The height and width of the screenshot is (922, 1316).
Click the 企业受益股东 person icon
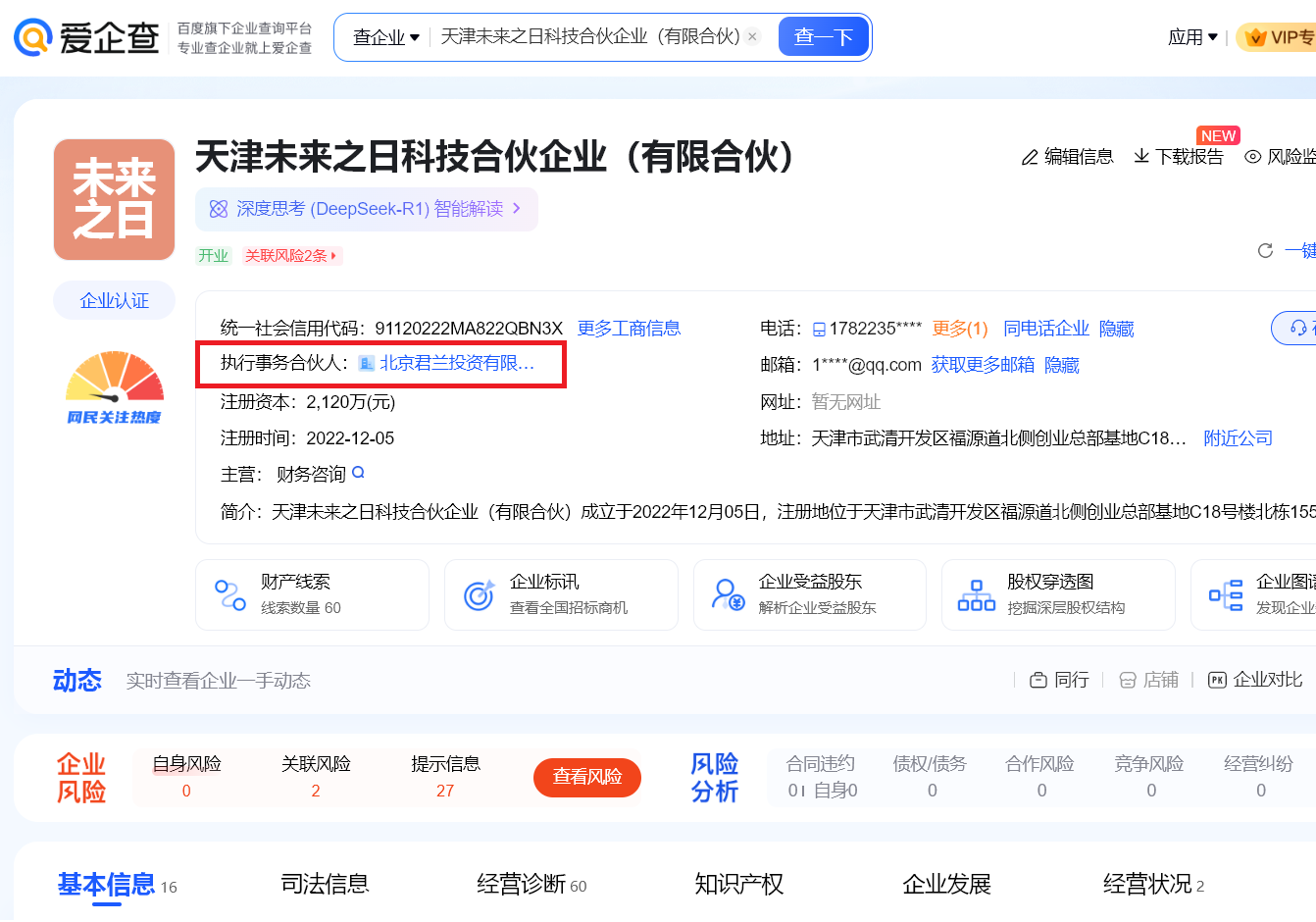[x=729, y=594]
